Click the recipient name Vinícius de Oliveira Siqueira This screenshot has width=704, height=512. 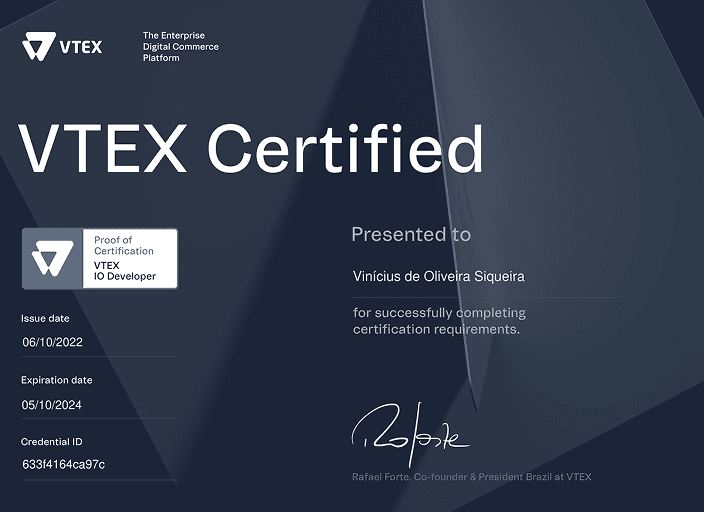(x=438, y=276)
